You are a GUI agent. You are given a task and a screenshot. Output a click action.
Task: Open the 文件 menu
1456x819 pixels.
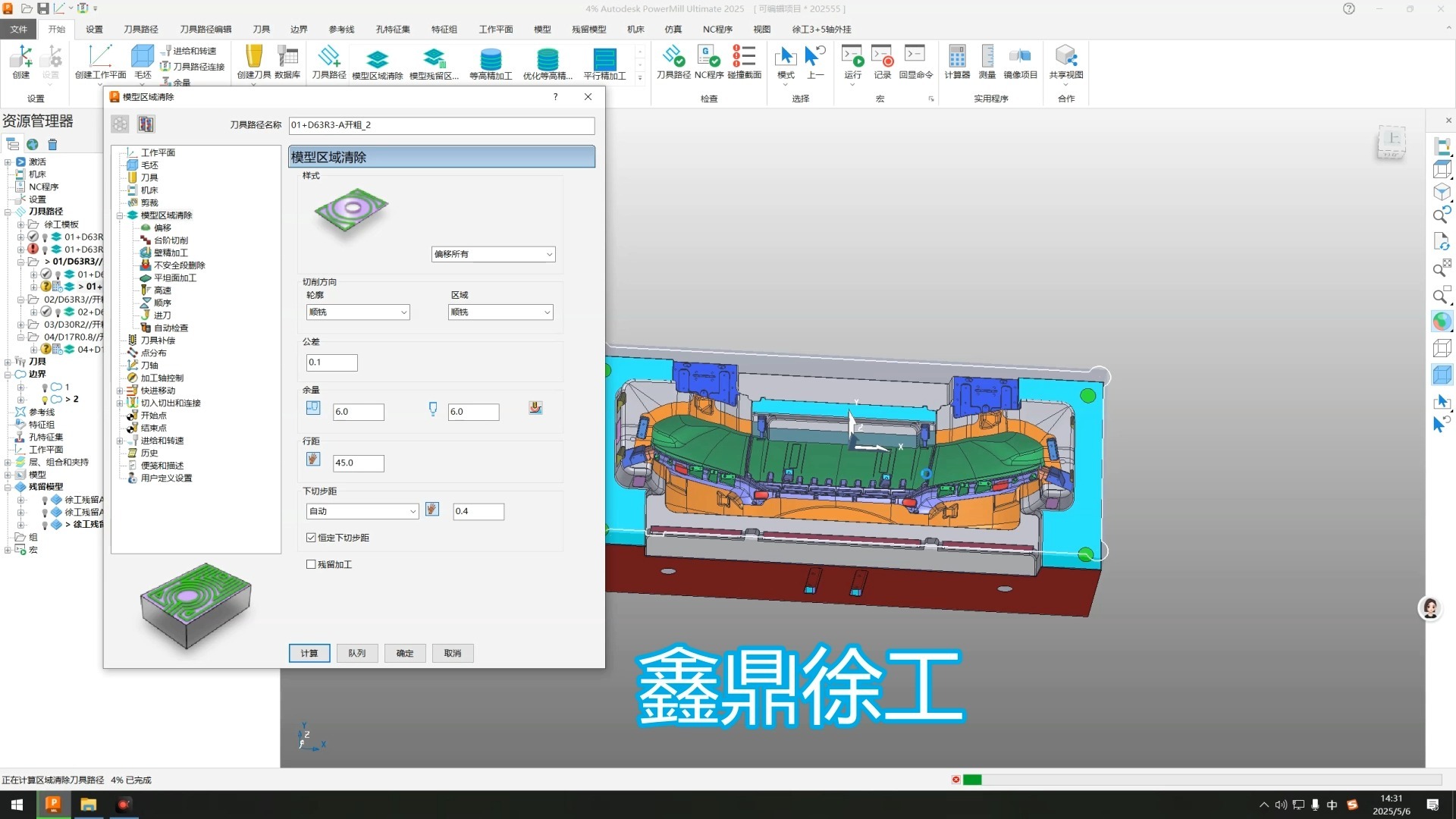pos(19,29)
